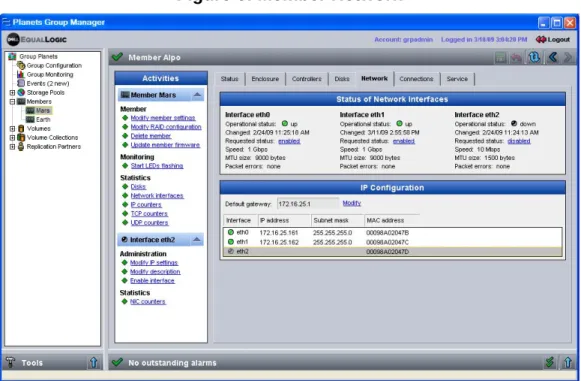
Task: Click Modify member settings link
Action: [163, 118]
